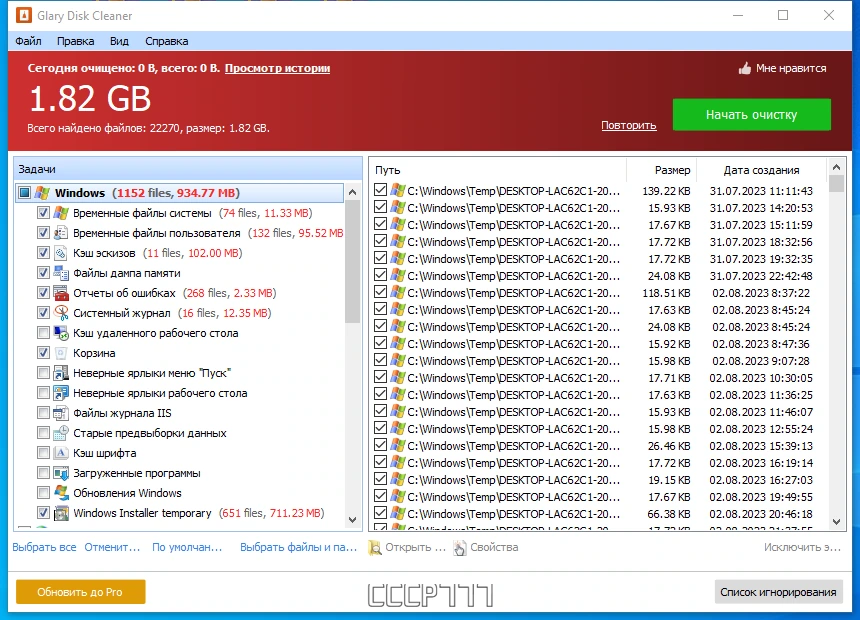The width and height of the screenshot is (860, 620).
Task: Click the thumbs-up icon beside Мне нравится
Action: point(744,68)
